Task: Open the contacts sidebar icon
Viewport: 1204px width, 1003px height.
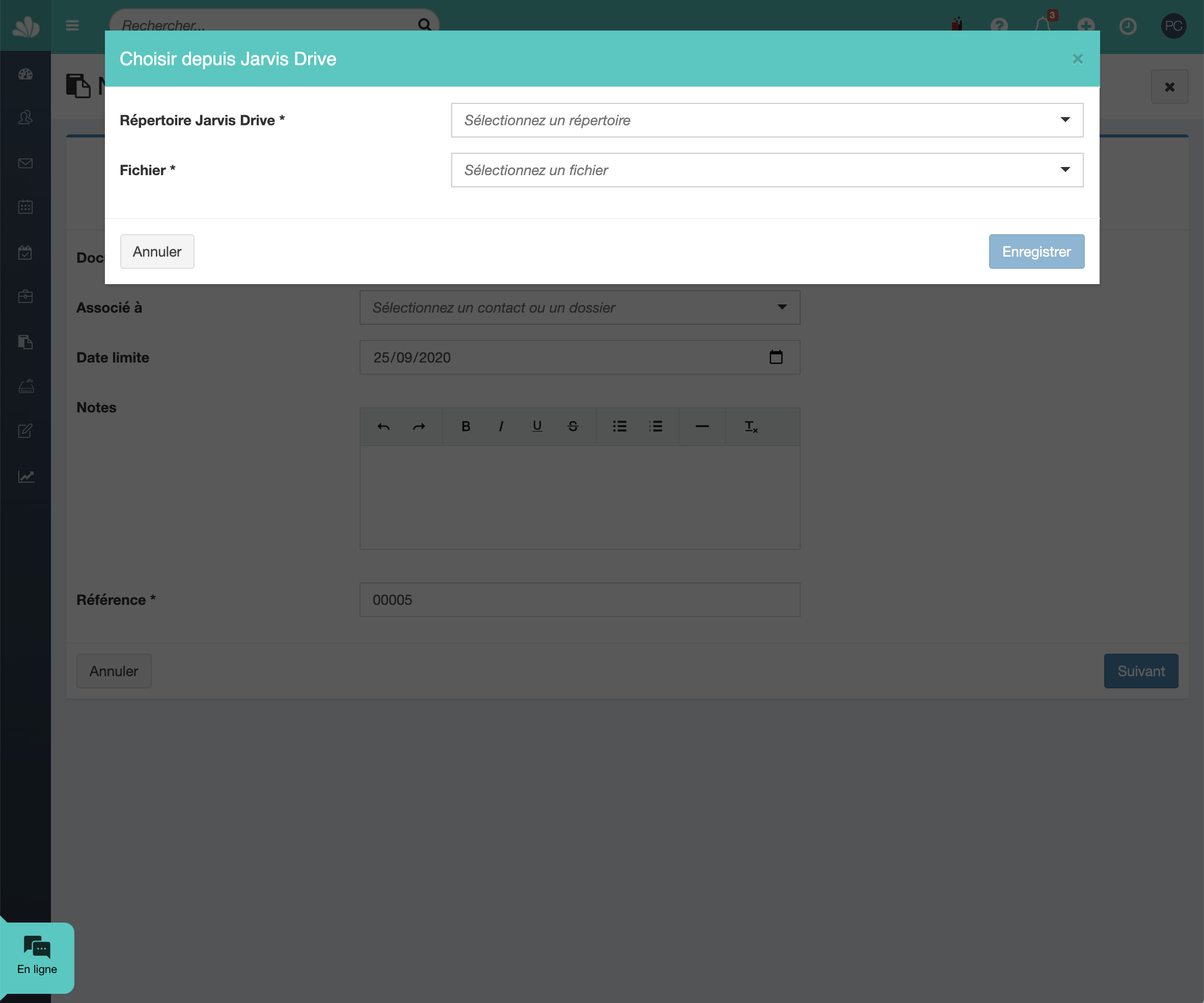Action: (25, 118)
